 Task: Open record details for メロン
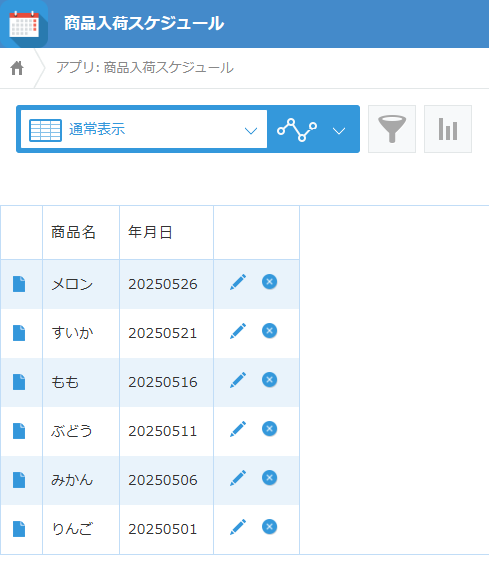click(x=19, y=284)
